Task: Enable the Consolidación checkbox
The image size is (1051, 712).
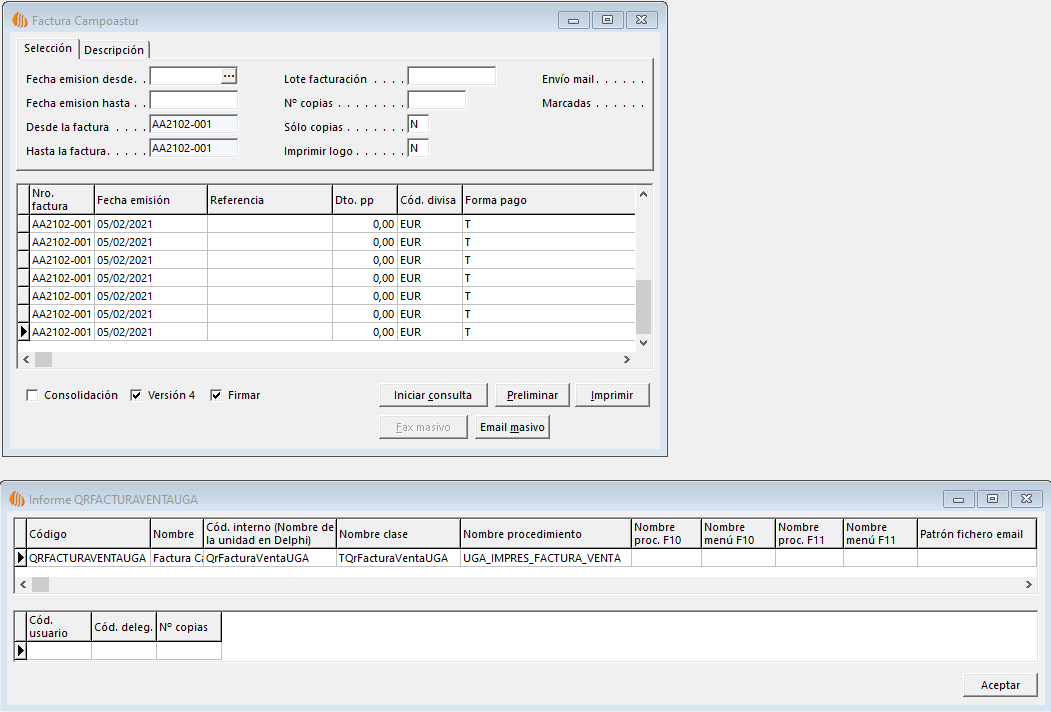Action: (33, 395)
